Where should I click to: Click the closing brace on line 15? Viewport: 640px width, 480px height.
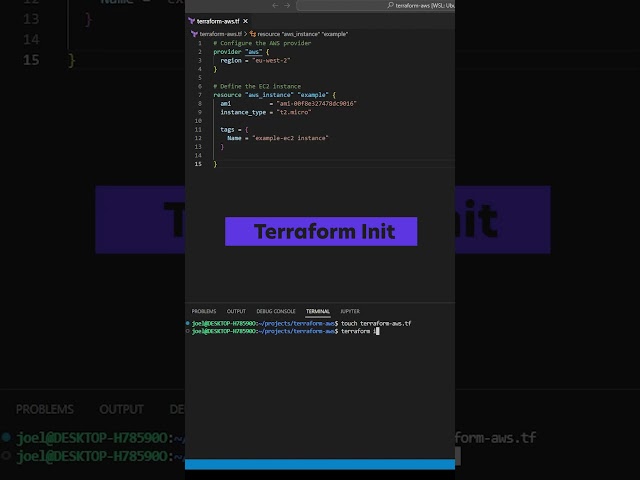pyautogui.click(x=215, y=164)
